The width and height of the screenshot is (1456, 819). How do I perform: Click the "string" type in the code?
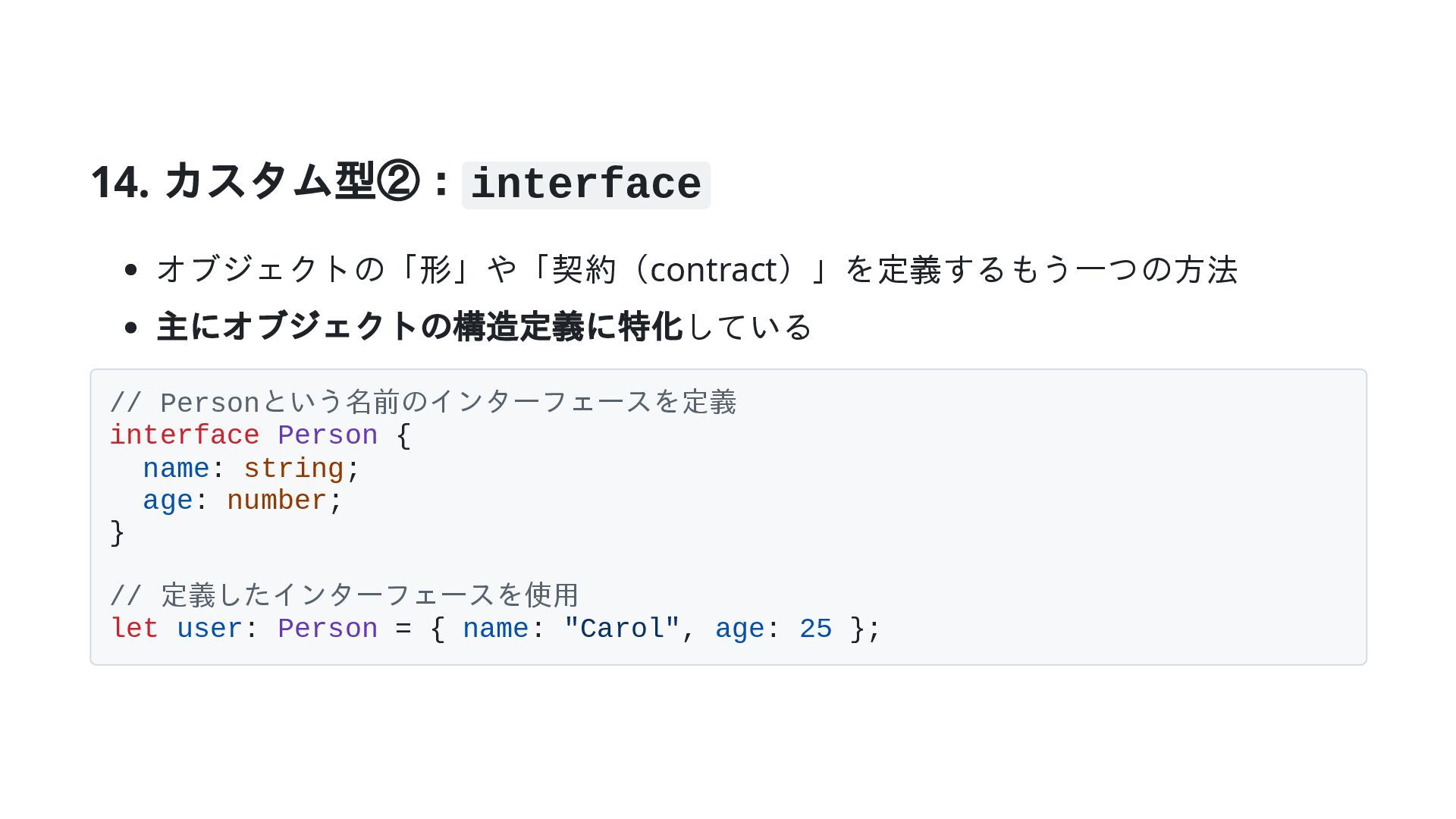click(293, 469)
